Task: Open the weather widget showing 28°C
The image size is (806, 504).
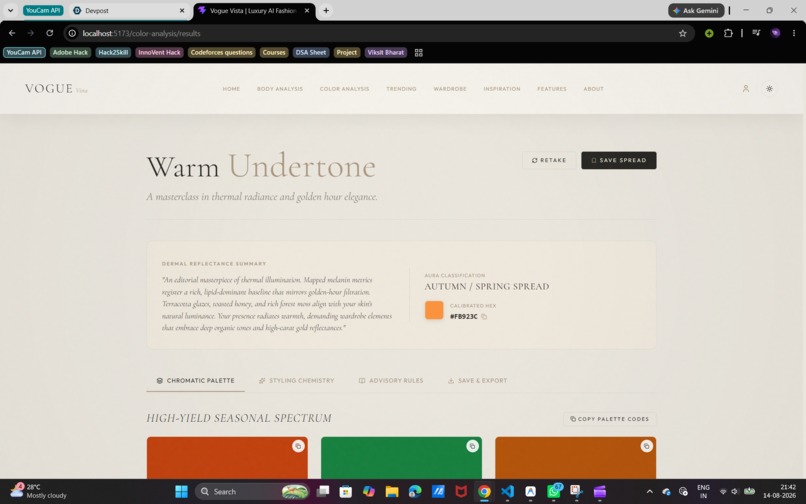Action: coord(39,491)
